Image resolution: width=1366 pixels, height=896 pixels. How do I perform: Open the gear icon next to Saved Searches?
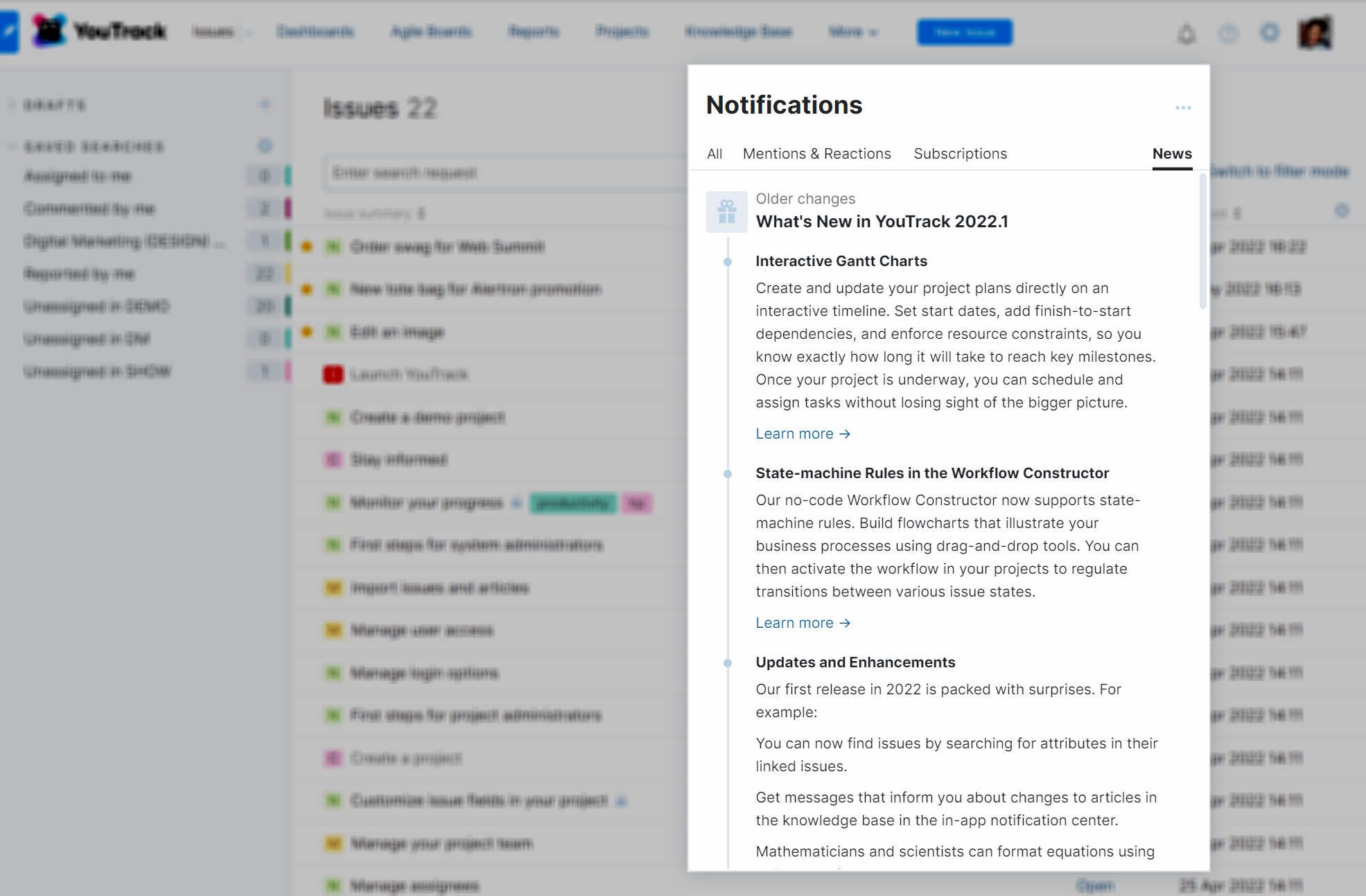(x=265, y=146)
